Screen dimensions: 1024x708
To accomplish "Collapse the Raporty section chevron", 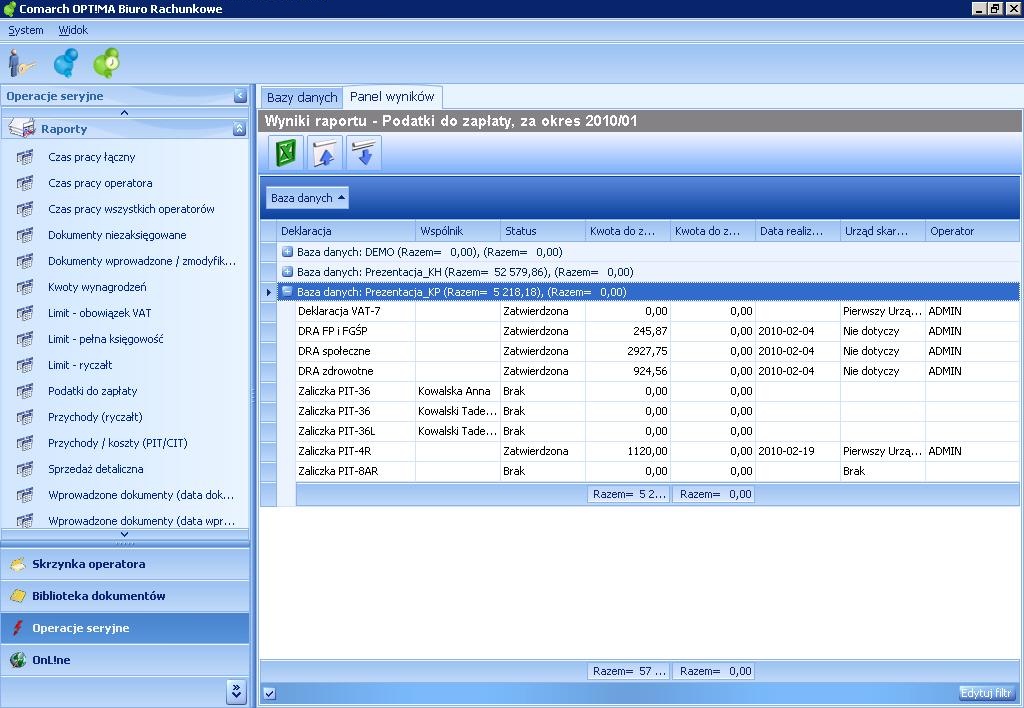I will (x=240, y=129).
